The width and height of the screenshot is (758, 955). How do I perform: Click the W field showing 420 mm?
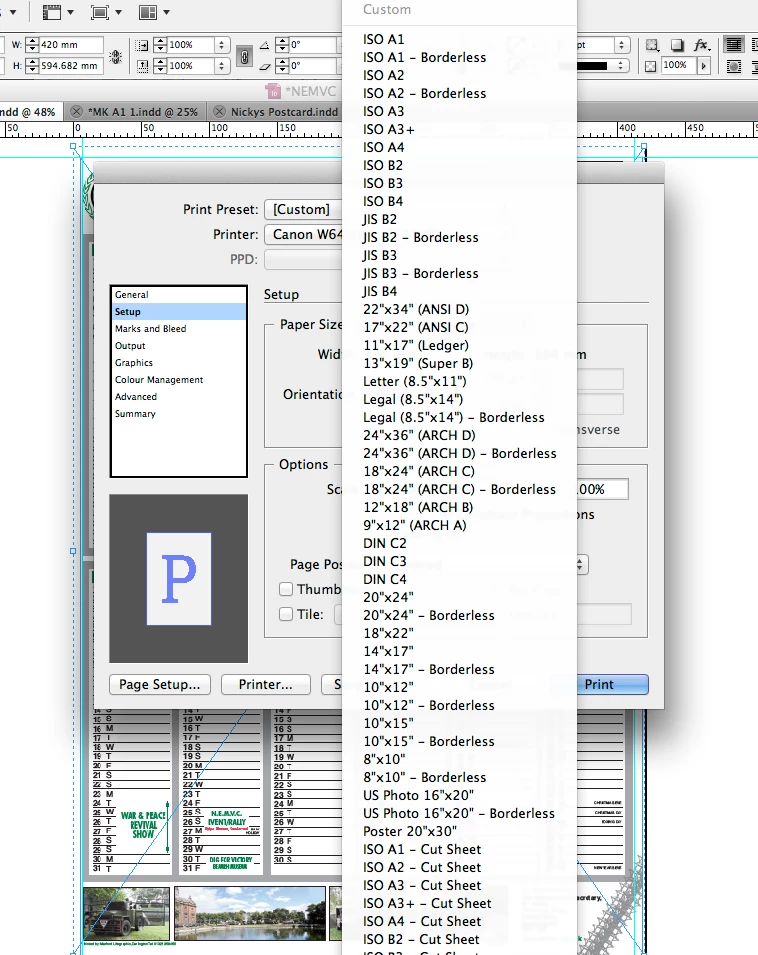click(71, 45)
